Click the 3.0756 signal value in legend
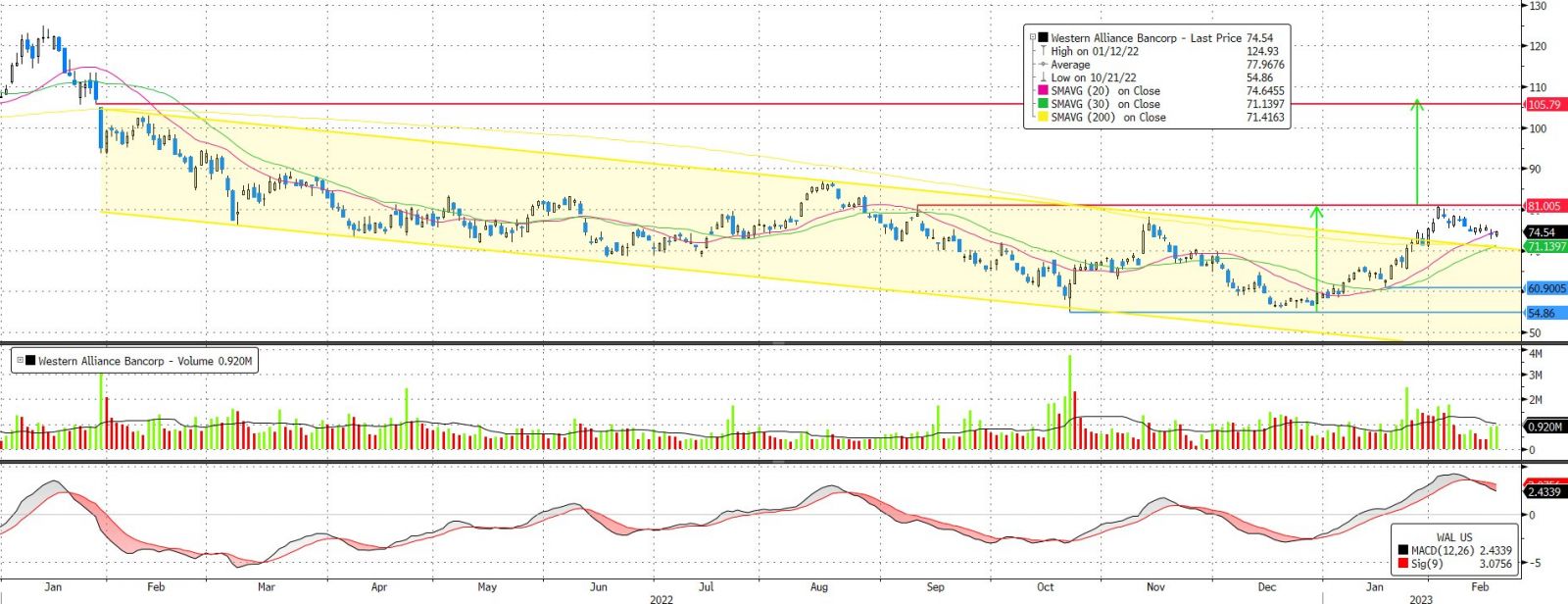Viewport: 1568px width, 604px height. coord(1494,564)
